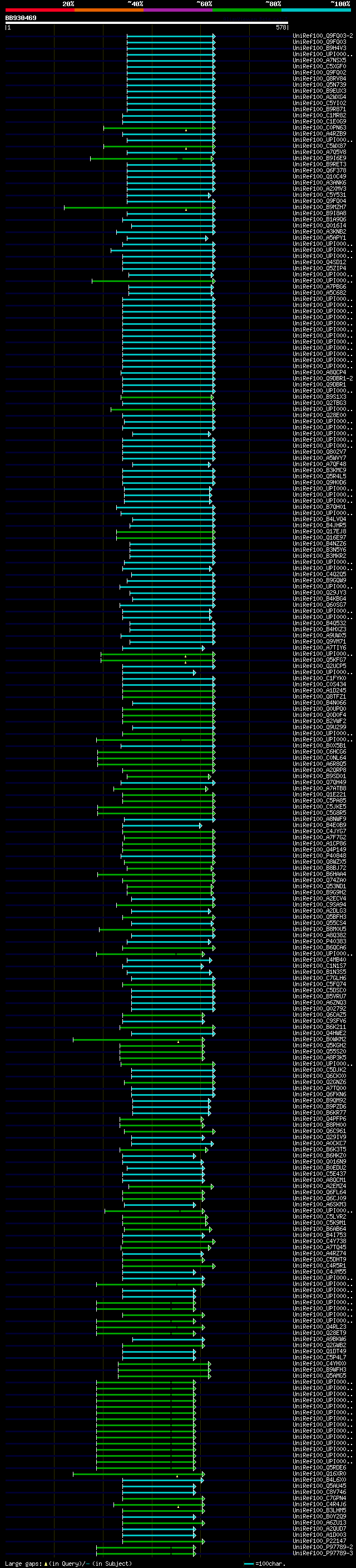Select hit label UniRef100_B9EUX3

coord(319,91)
